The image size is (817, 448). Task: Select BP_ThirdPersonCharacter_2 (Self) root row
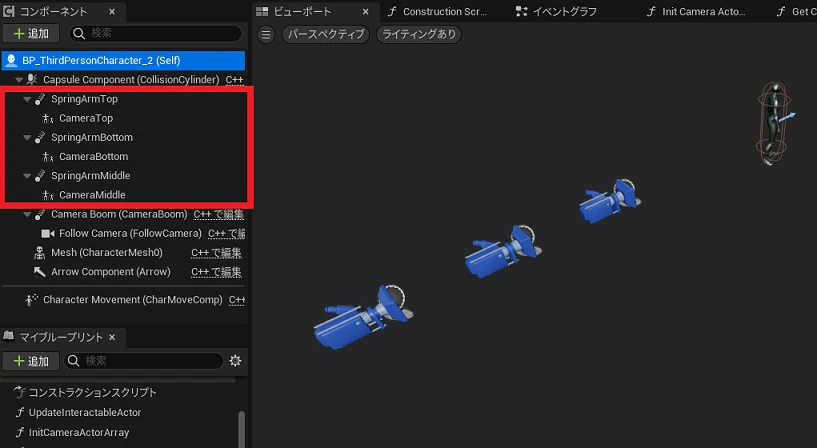point(123,60)
